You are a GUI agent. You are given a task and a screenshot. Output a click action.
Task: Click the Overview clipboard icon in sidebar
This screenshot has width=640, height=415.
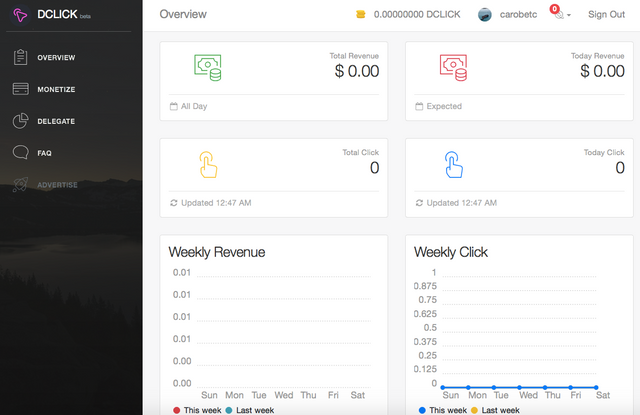[x=20, y=57]
